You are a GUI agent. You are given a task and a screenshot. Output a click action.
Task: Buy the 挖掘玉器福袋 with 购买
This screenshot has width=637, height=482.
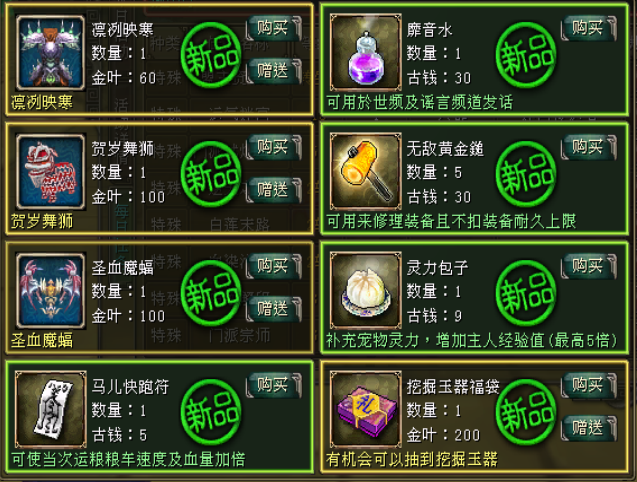pyautogui.click(x=589, y=384)
